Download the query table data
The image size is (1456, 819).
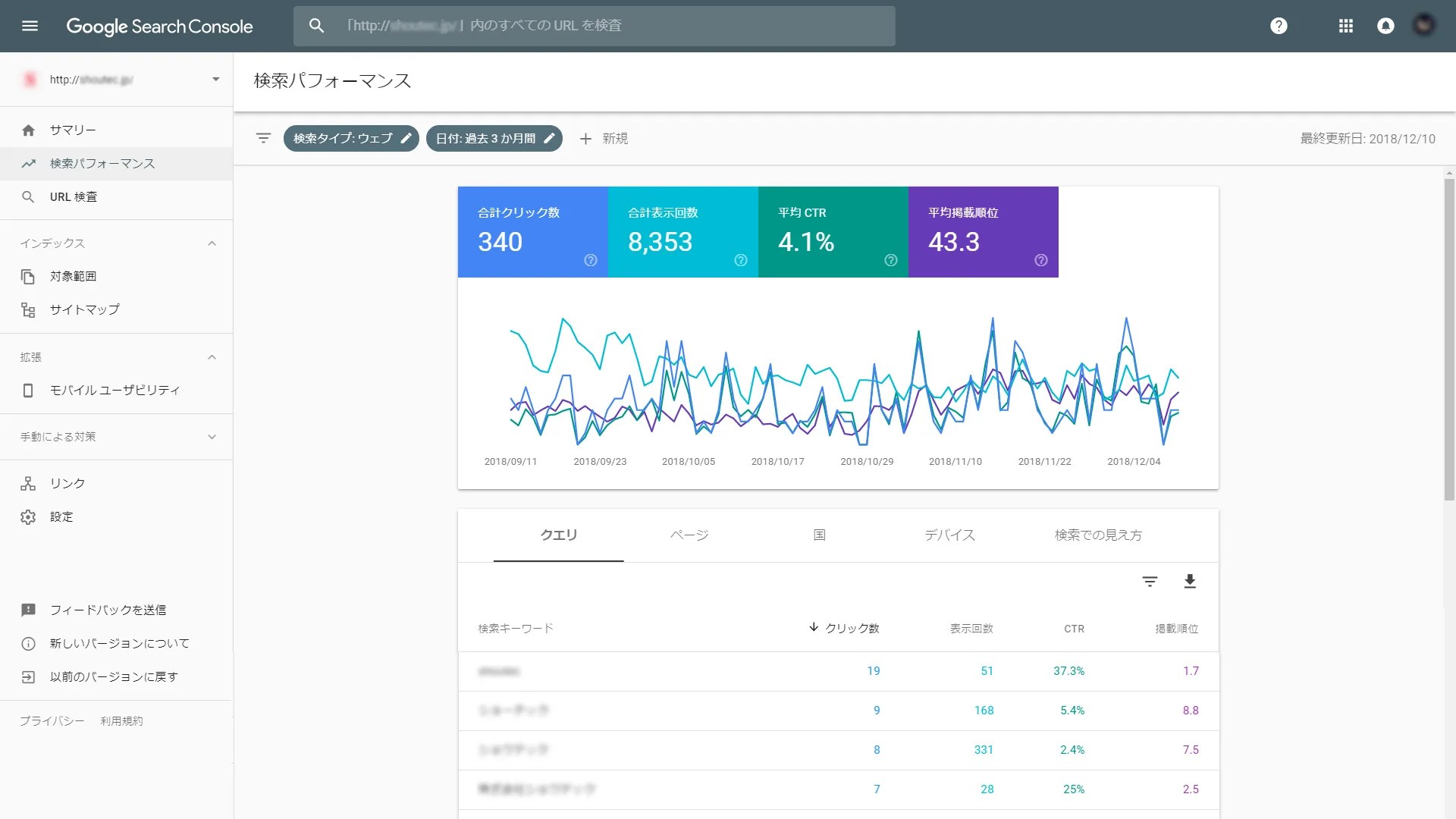1190,582
